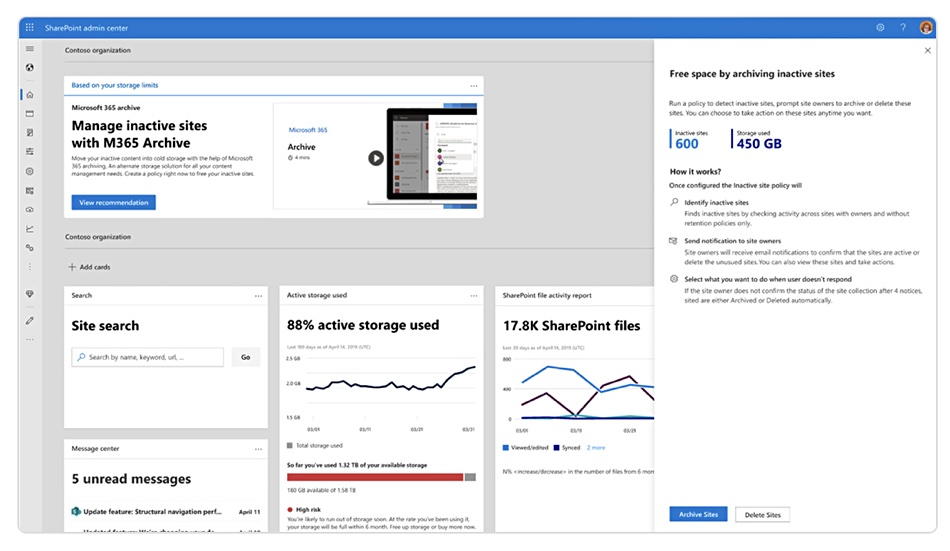Focus the site search input field

[x=147, y=357]
